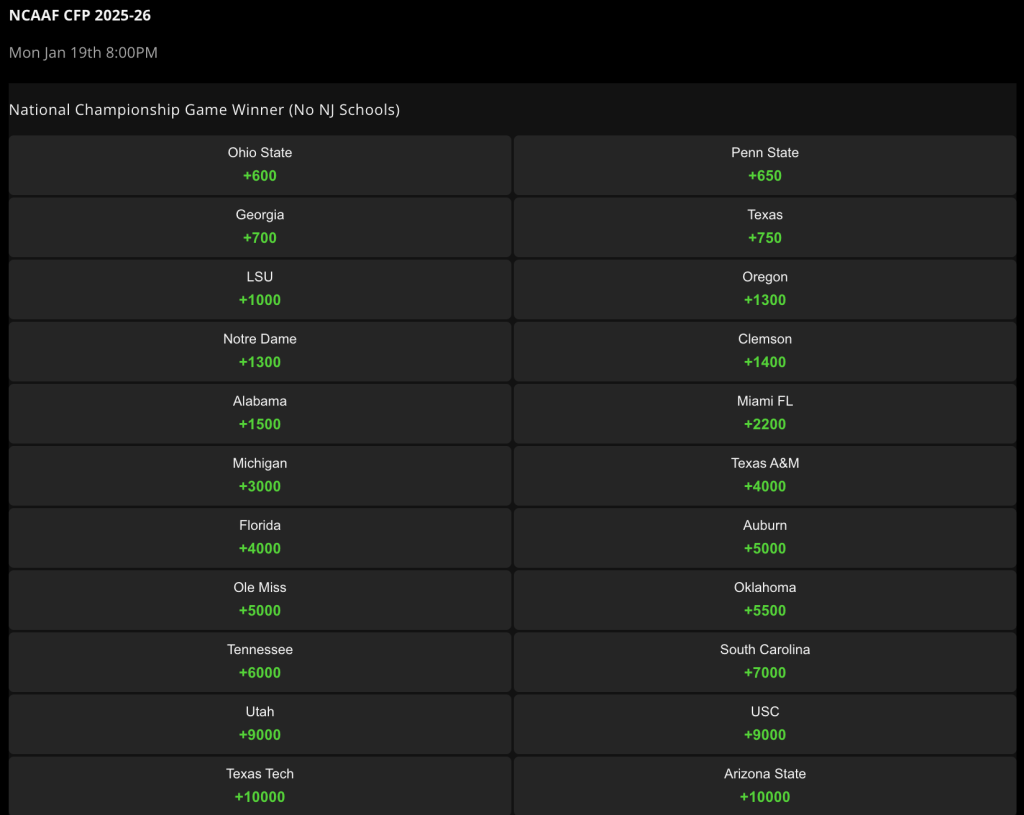Pick Oregon at +1300
Image resolution: width=1024 pixels, height=815 pixels.
[x=765, y=289]
